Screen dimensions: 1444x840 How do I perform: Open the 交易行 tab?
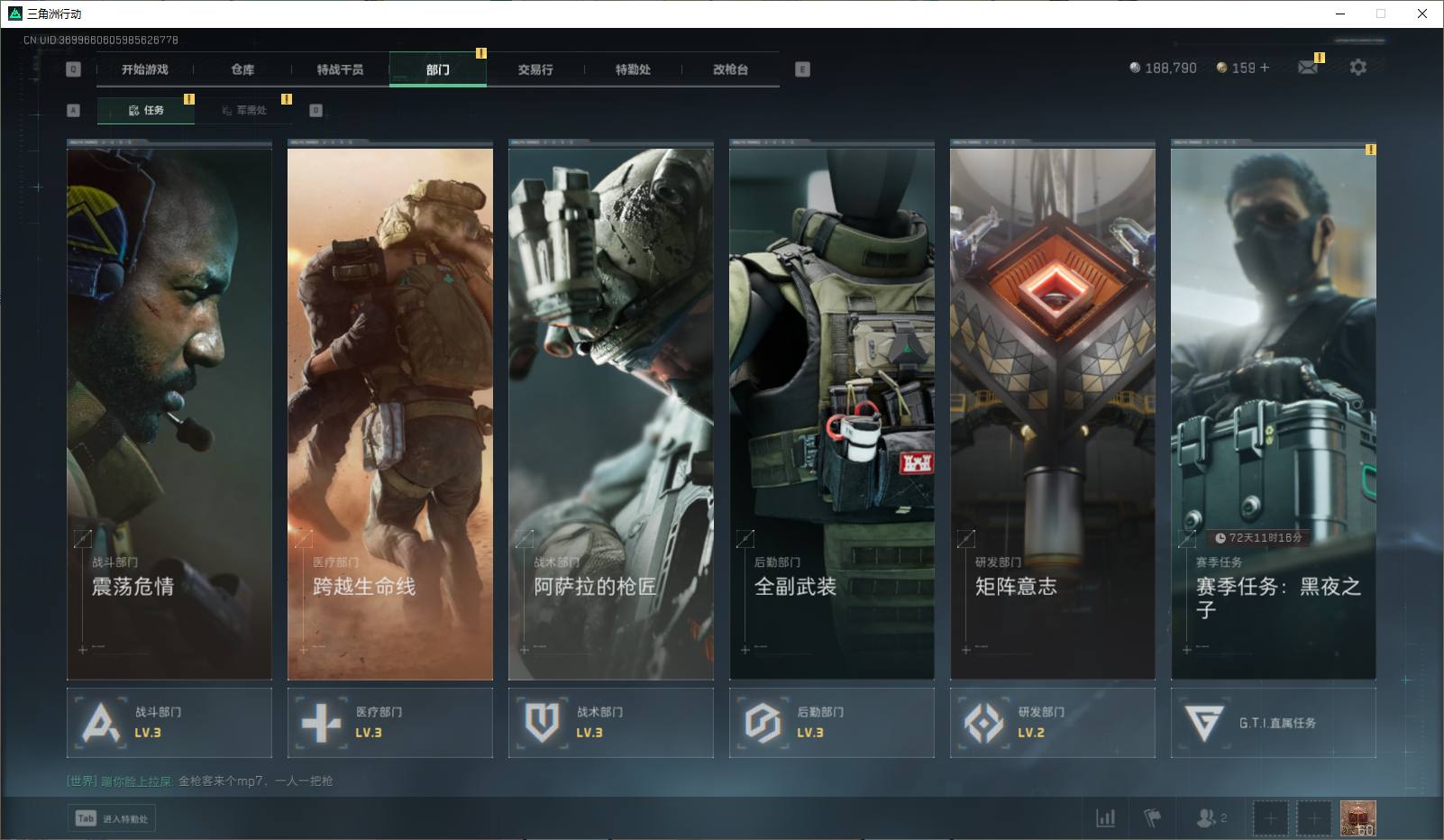535,69
